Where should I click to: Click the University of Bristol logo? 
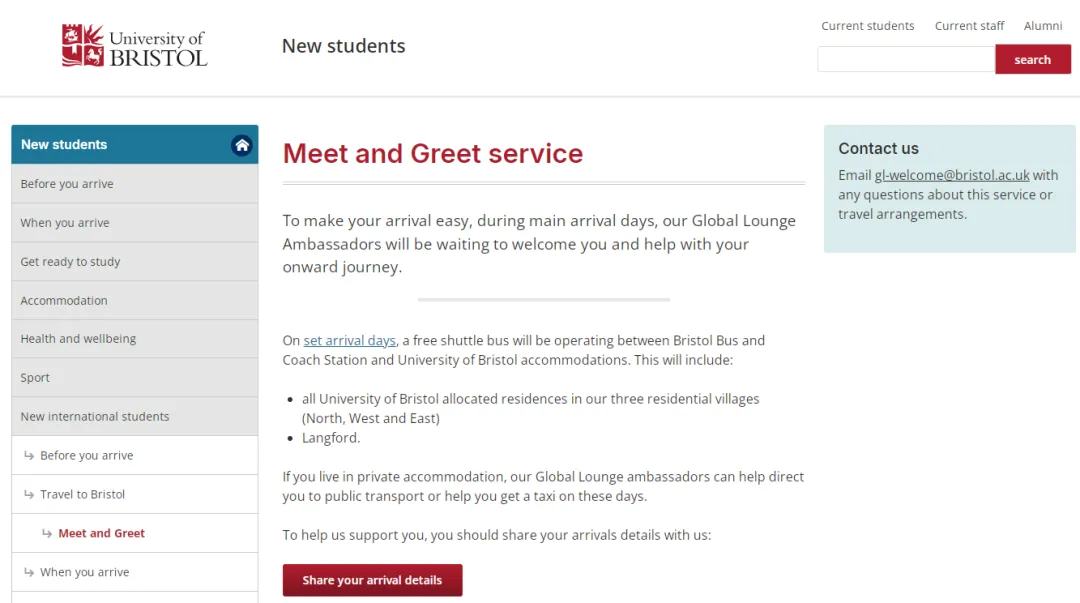click(134, 45)
